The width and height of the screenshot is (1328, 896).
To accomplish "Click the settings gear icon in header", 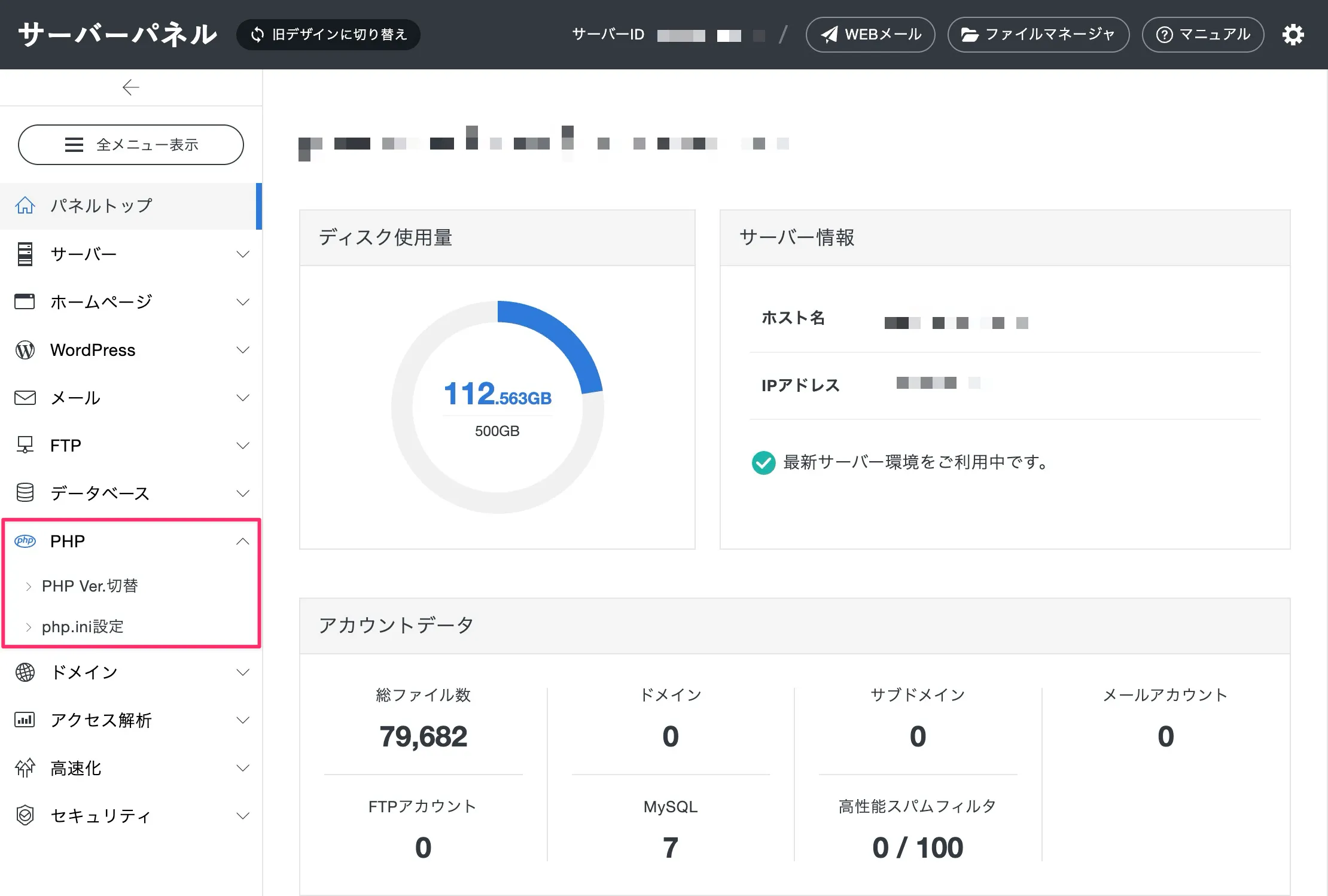I will (1293, 35).
